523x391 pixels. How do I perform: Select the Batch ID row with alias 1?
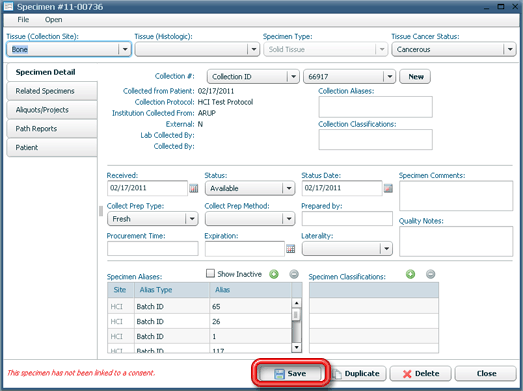(199, 336)
